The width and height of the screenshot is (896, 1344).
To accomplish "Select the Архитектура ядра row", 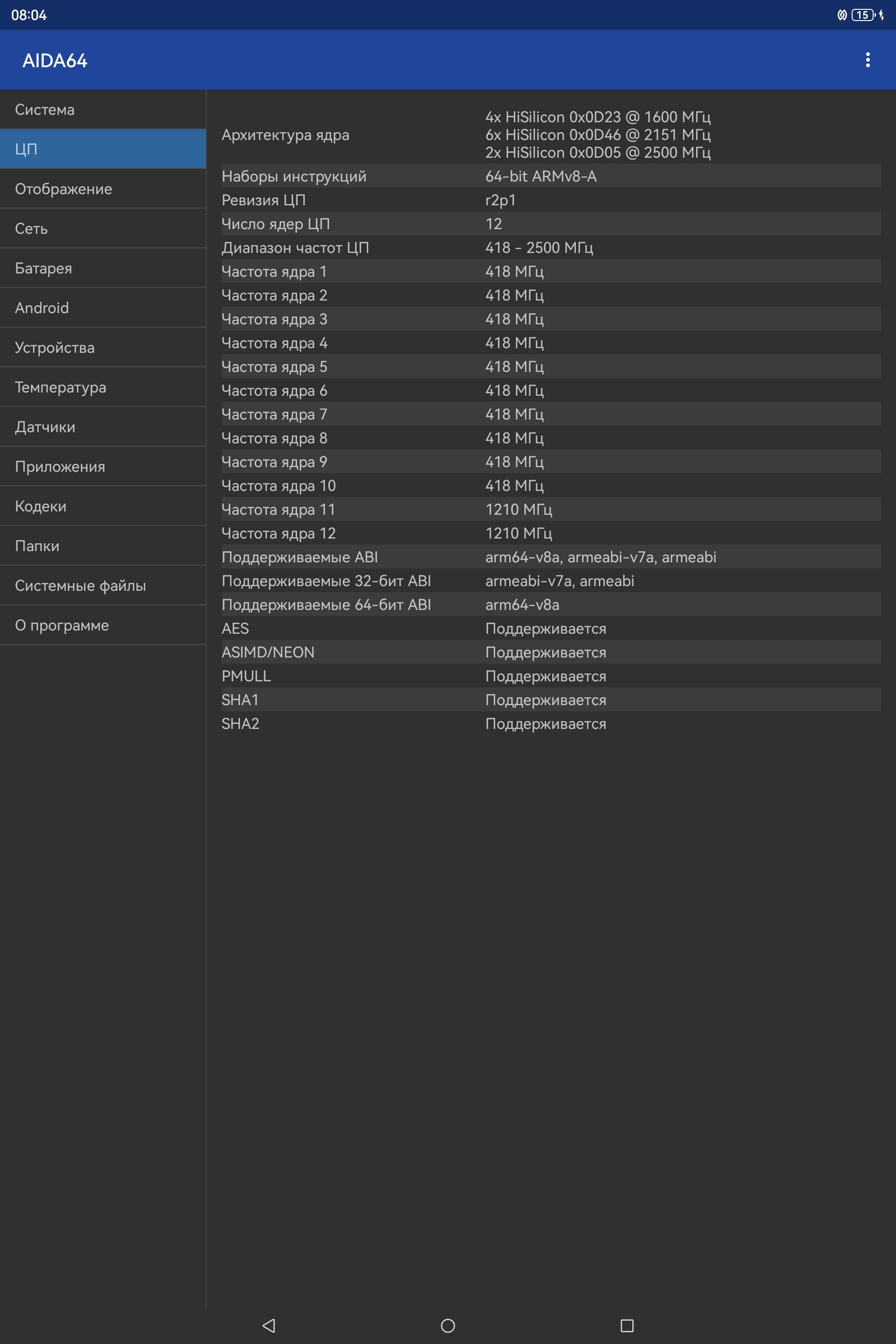I will pyautogui.click(x=551, y=135).
